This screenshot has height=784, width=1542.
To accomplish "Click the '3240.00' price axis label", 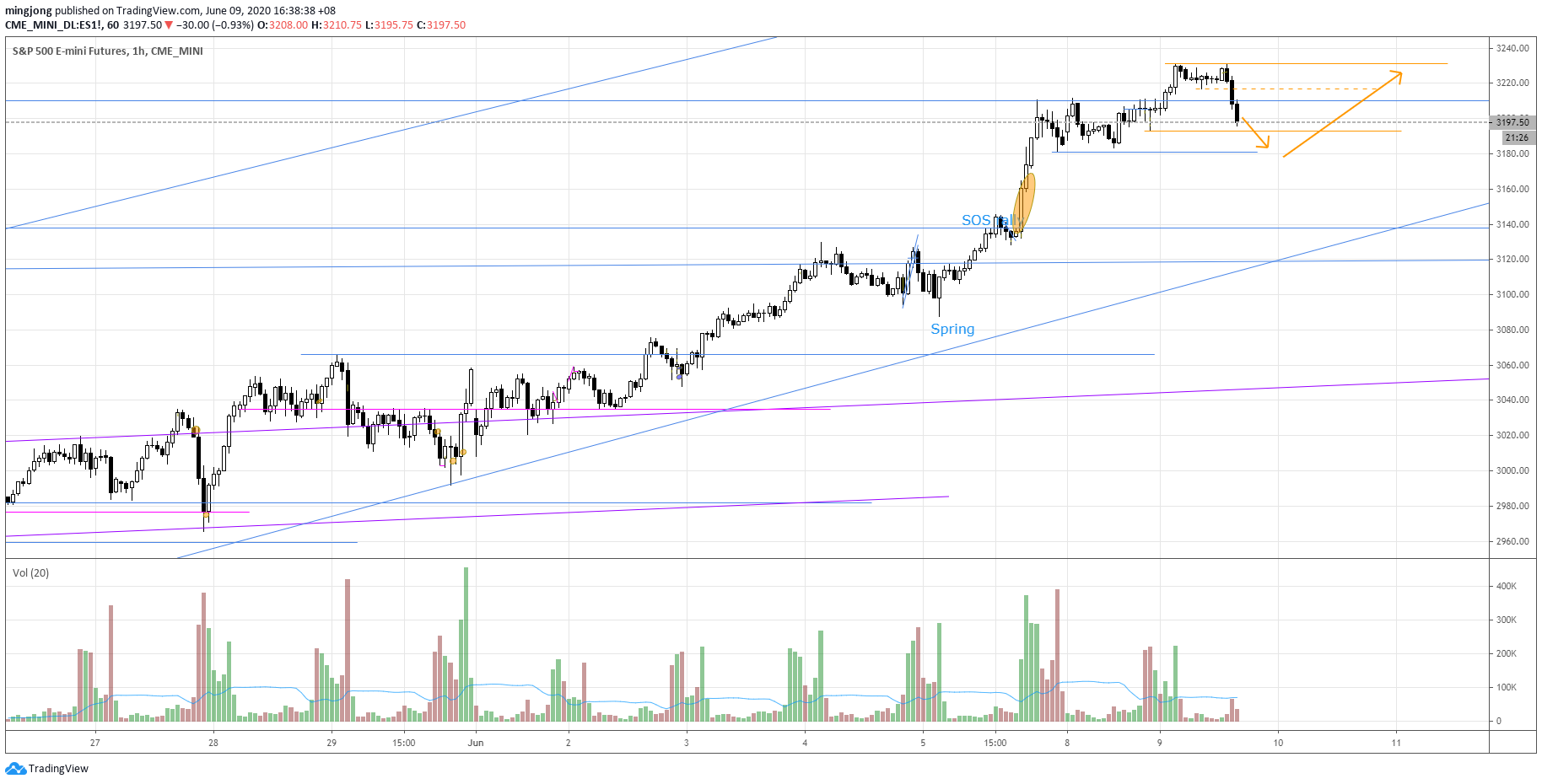I will [1512, 48].
